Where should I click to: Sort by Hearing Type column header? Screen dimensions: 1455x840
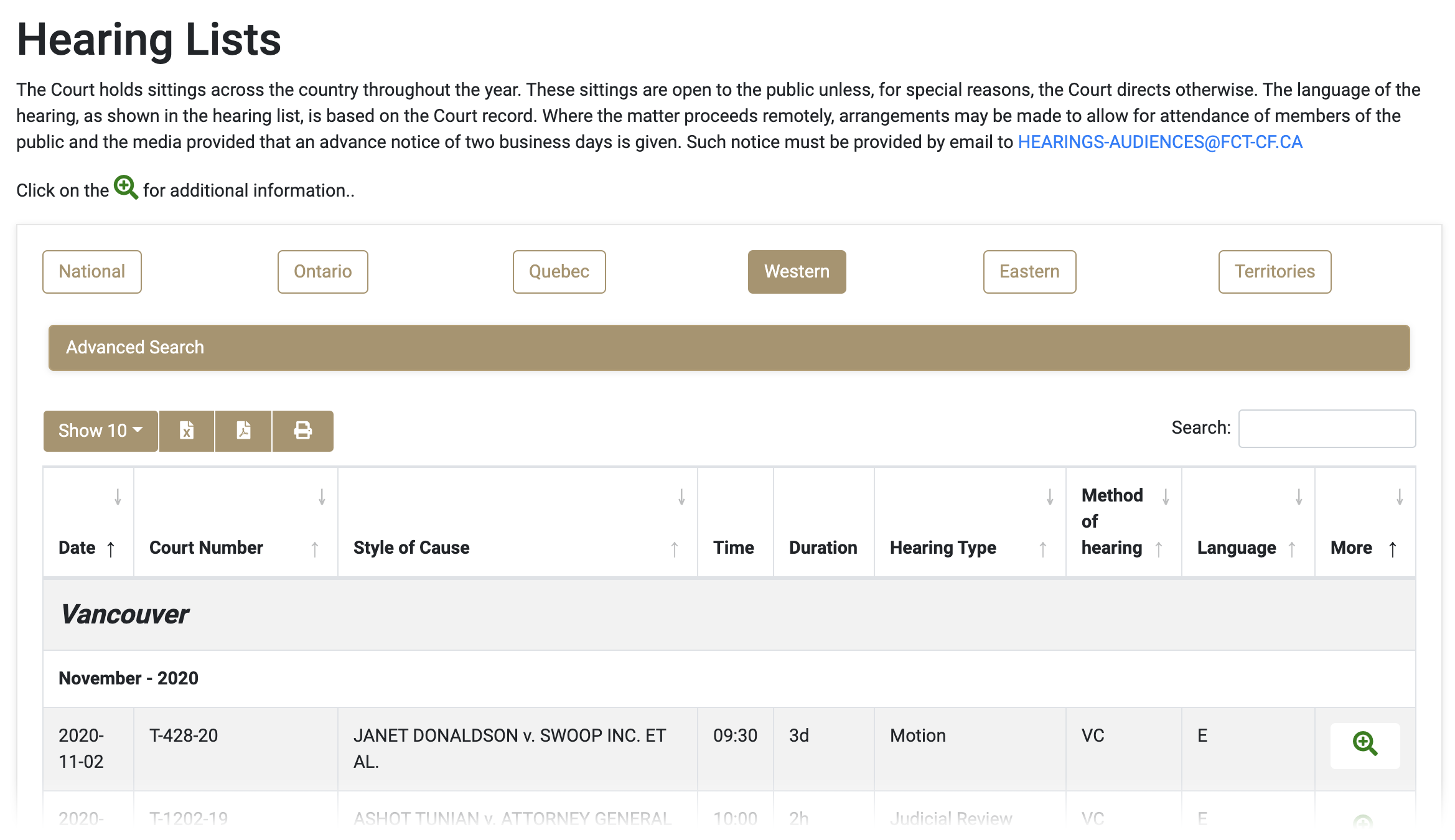pos(942,548)
